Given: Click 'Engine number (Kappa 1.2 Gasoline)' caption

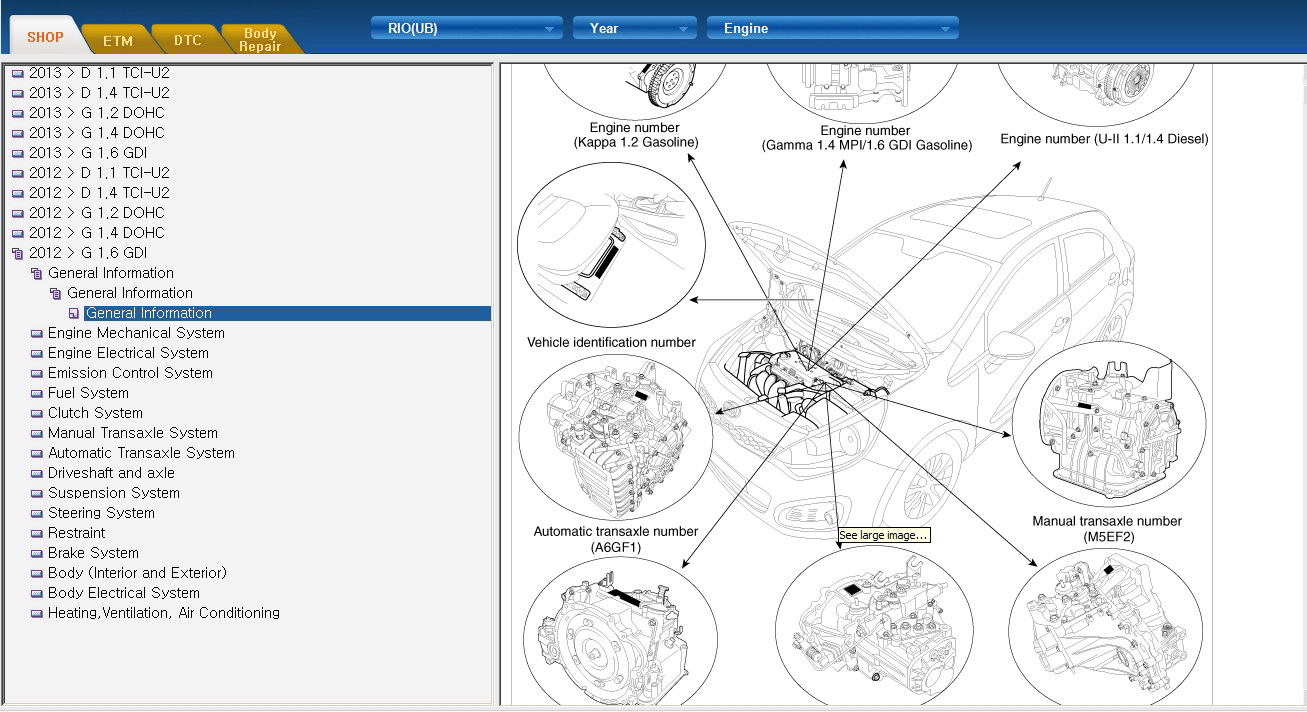Looking at the screenshot, I should [636, 135].
